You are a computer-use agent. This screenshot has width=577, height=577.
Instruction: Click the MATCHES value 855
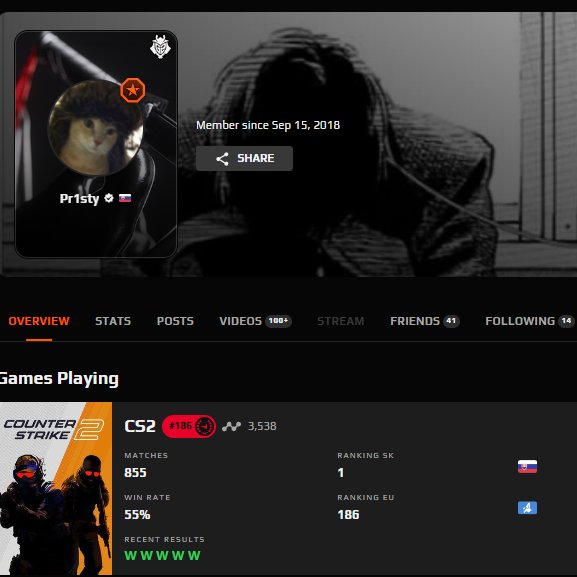(135, 472)
